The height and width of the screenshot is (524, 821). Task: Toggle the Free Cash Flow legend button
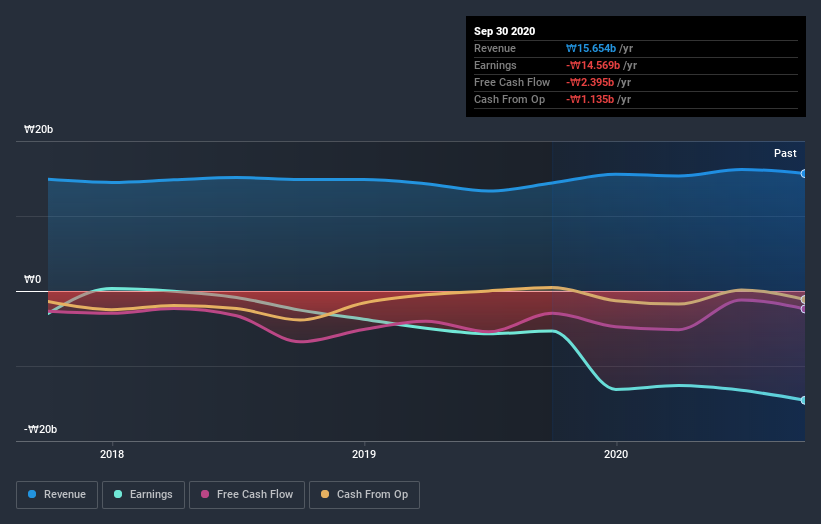pyautogui.click(x=247, y=495)
